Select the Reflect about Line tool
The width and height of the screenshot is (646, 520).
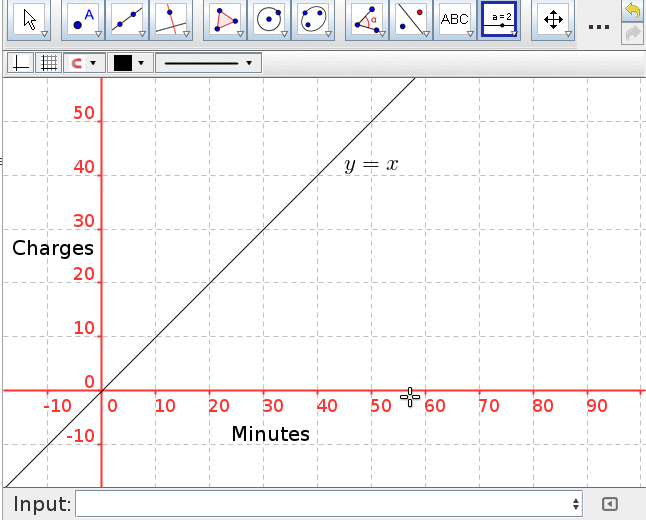(411, 19)
